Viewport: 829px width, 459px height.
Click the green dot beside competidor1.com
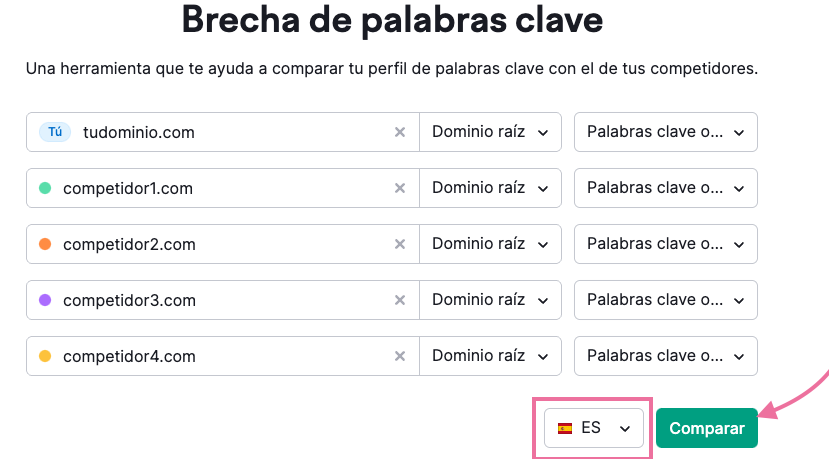(45, 188)
